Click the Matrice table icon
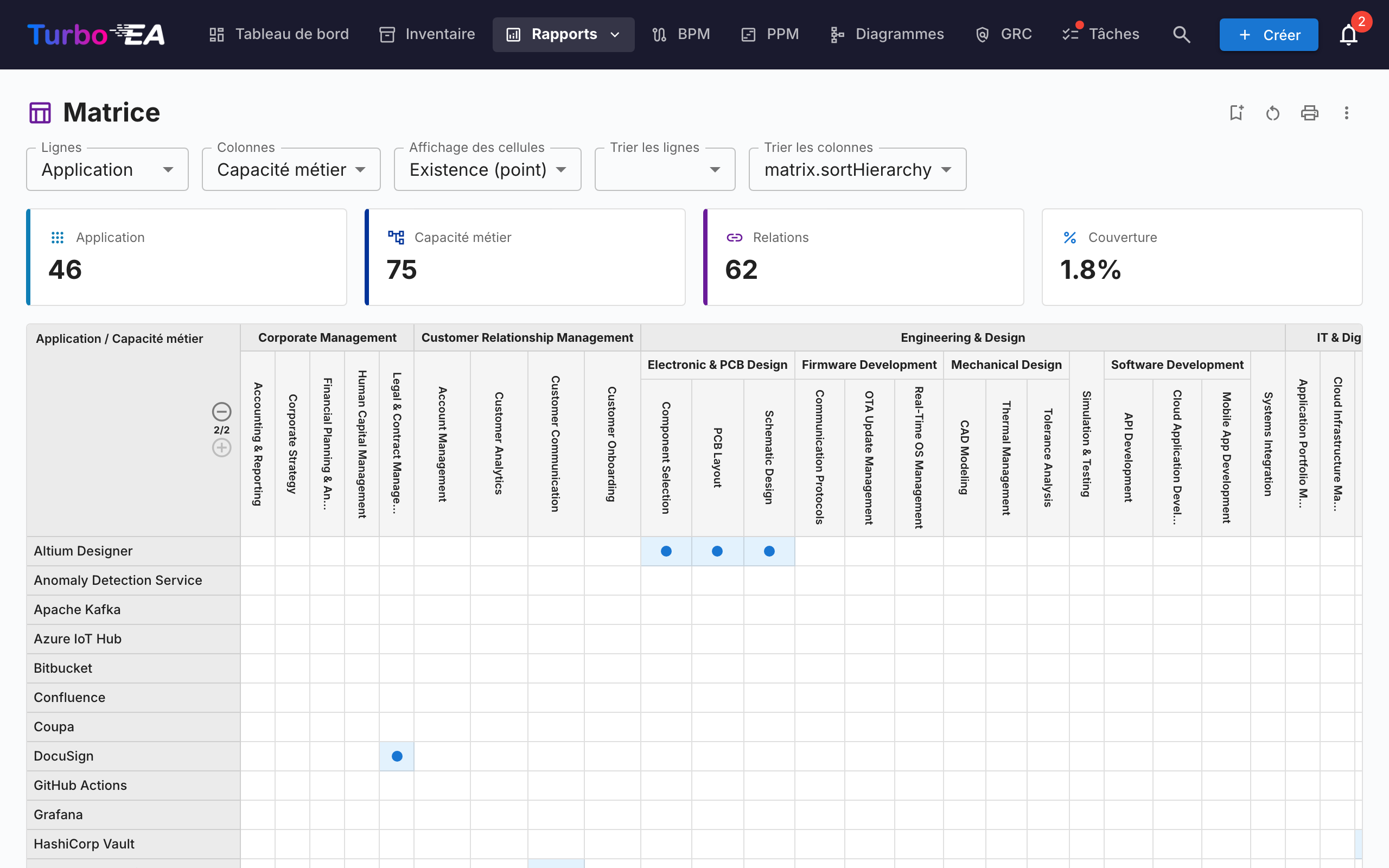1389x868 pixels. coord(40,112)
